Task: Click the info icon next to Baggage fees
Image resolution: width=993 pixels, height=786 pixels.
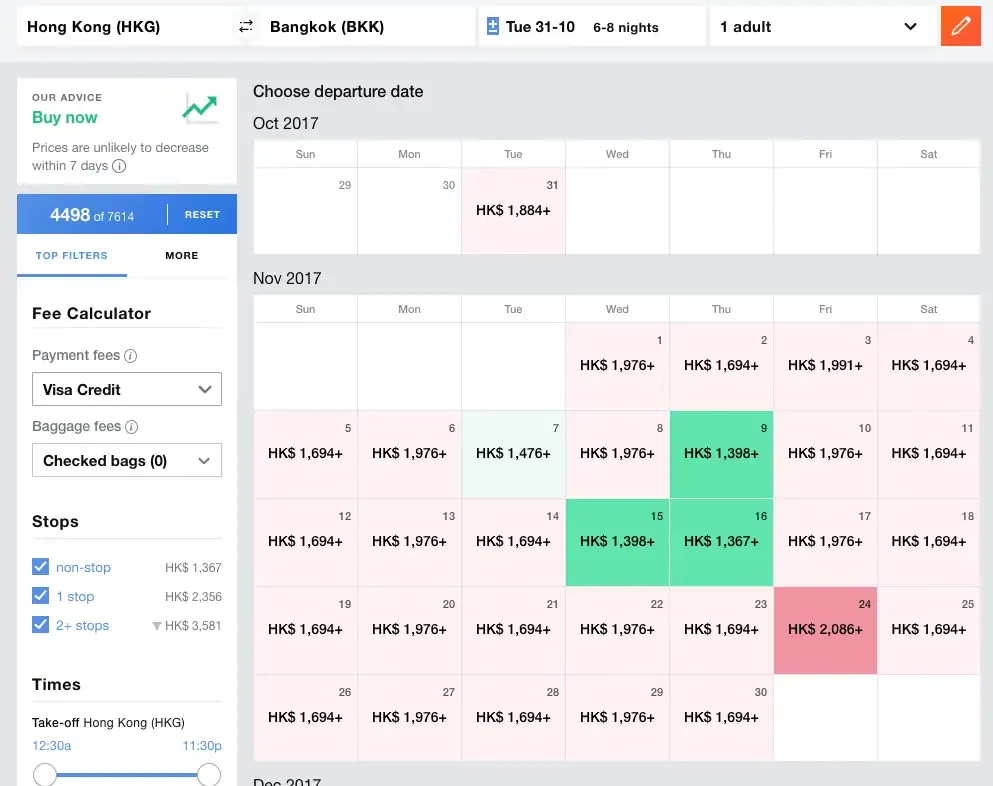Action: tap(131, 427)
